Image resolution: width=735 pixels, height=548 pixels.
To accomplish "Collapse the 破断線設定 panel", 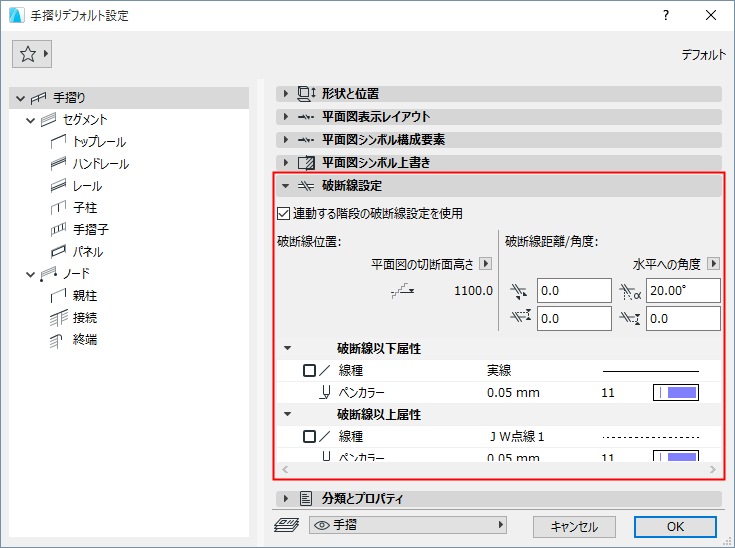I will point(285,186).
